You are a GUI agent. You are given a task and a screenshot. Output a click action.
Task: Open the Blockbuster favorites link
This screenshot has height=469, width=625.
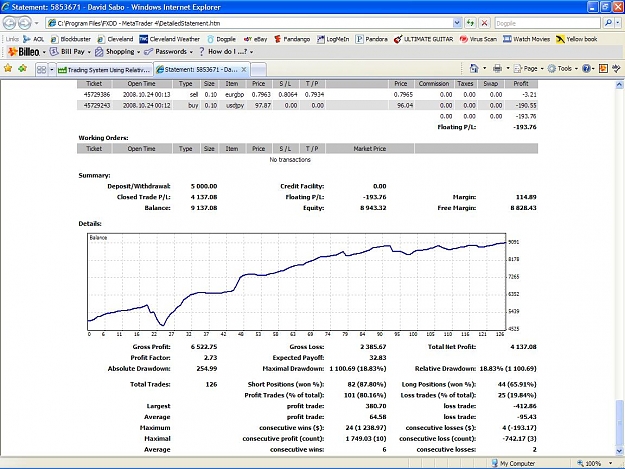click(71, 39)
